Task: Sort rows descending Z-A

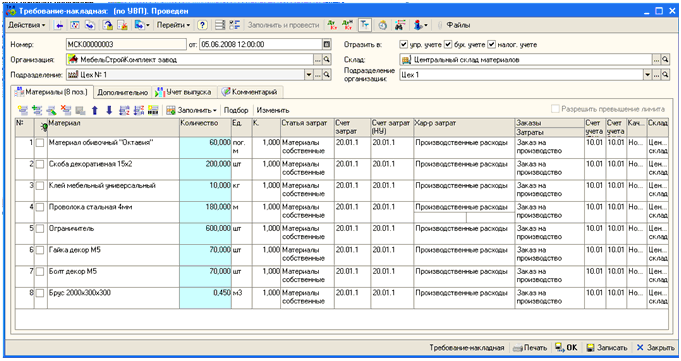Action: click(139, 110)
